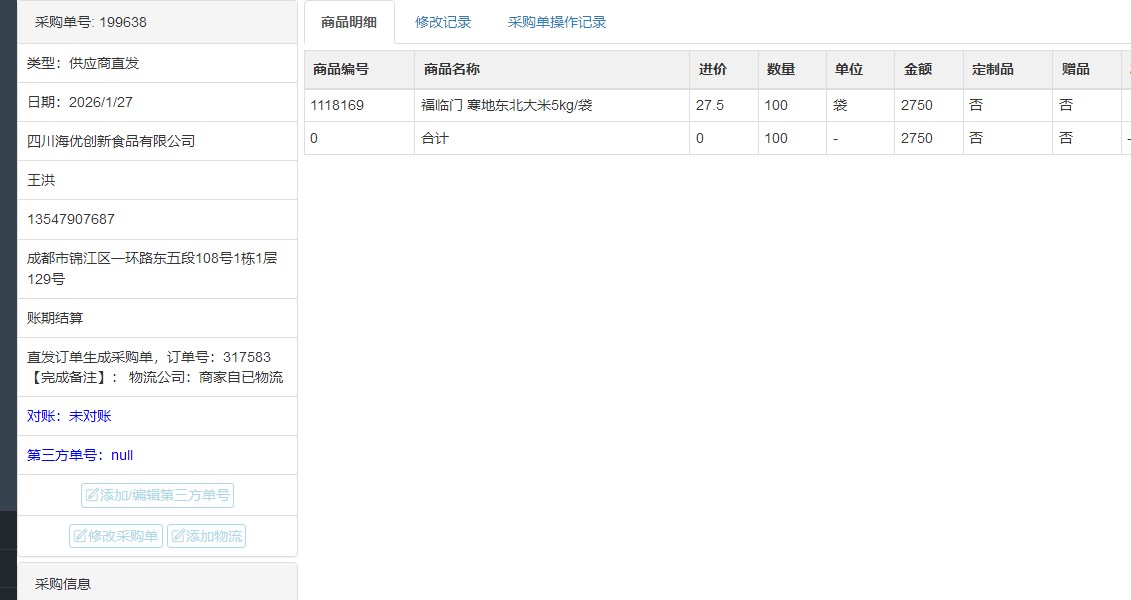This screenshot has width=1131, height=600.
Task: Click the 合计 total row label
Action: pos(435,138)
